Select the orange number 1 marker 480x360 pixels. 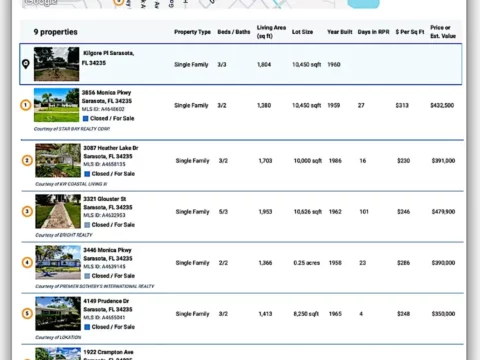(26, 105)
